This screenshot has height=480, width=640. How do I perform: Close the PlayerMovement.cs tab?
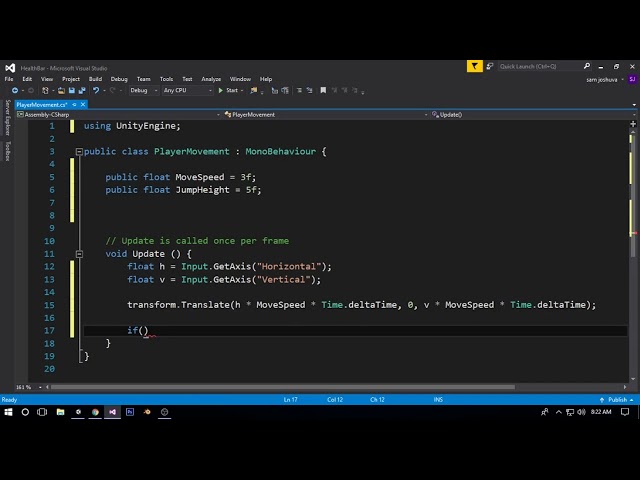pyautogui.click(x=83, y=105)
